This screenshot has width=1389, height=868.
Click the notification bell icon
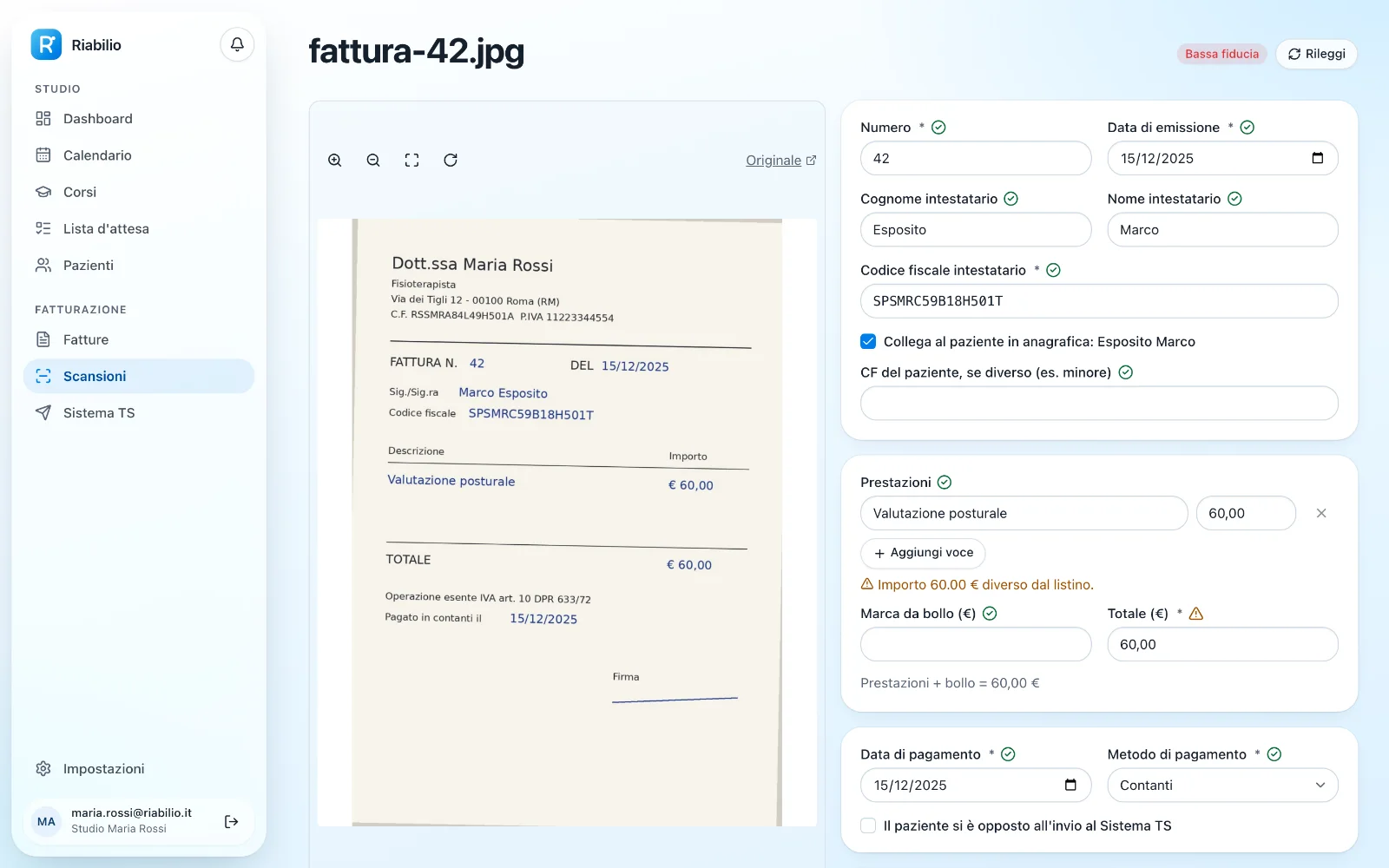point(237,44)
